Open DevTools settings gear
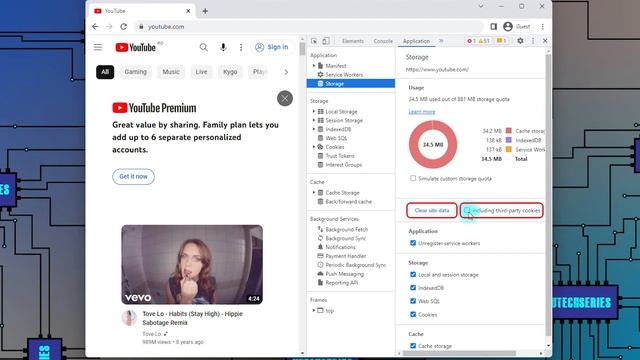 coord(520,41)
